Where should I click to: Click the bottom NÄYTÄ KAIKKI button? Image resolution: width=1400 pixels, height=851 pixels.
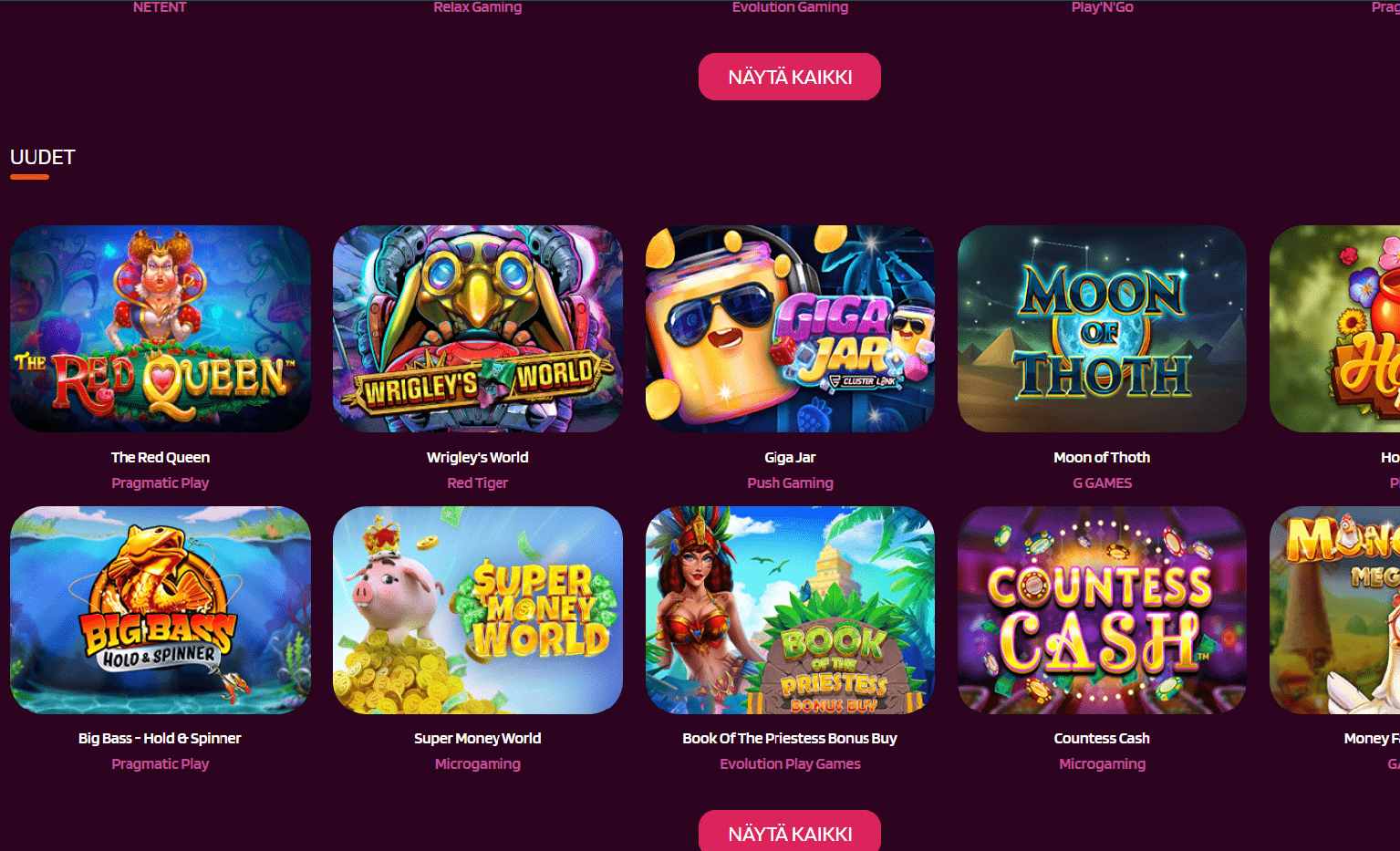pos(790,831)
